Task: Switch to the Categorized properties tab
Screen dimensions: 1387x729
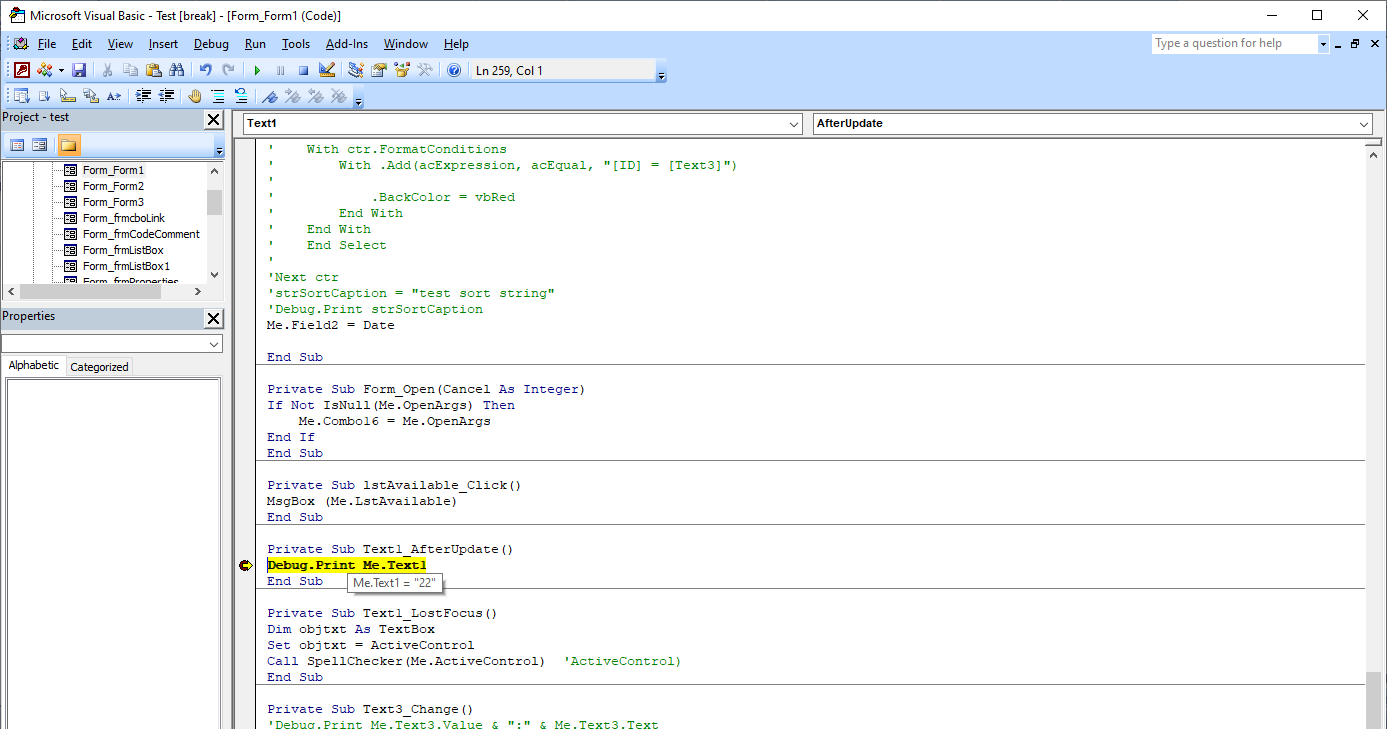Action: pos(99,367)
